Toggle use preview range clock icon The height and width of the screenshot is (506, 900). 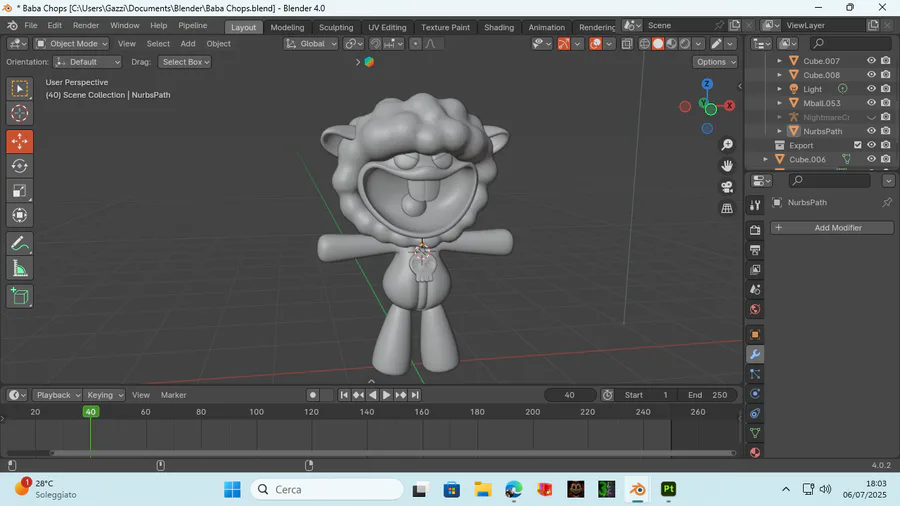click(607, 395)
